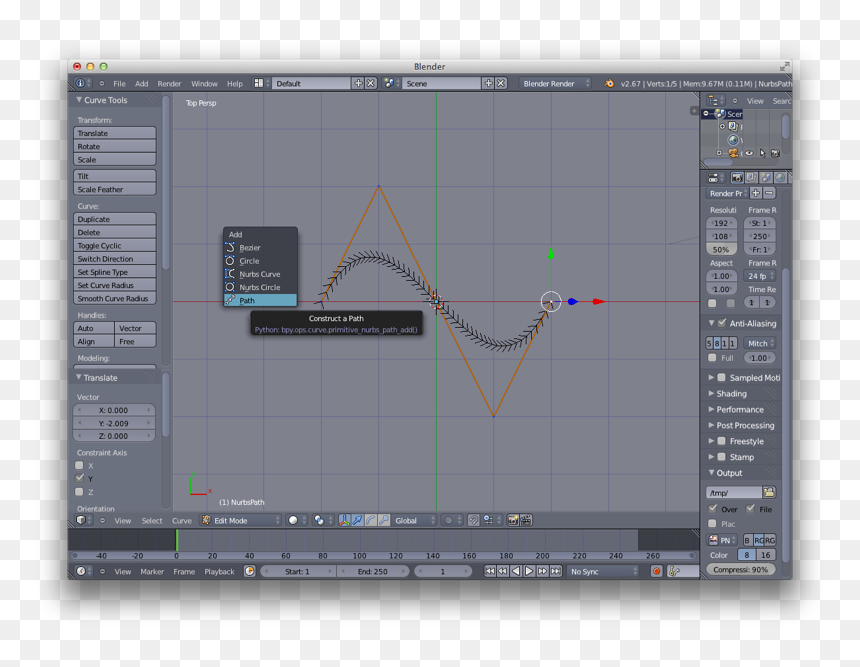Enable the Stamp checkbox
860x667 pixels.
pos(722,457)
